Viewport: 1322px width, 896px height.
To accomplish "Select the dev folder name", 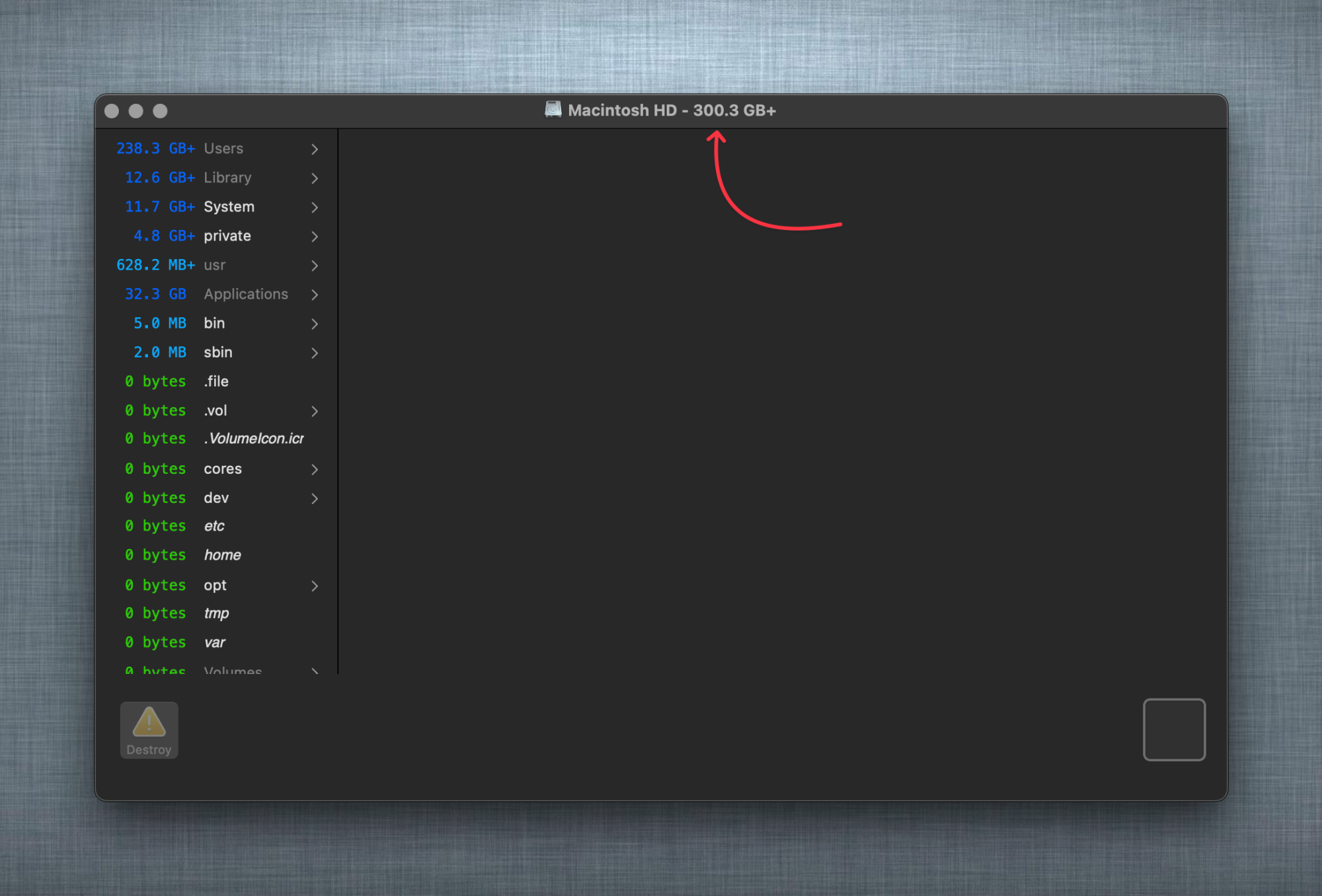I will [216, 498].
